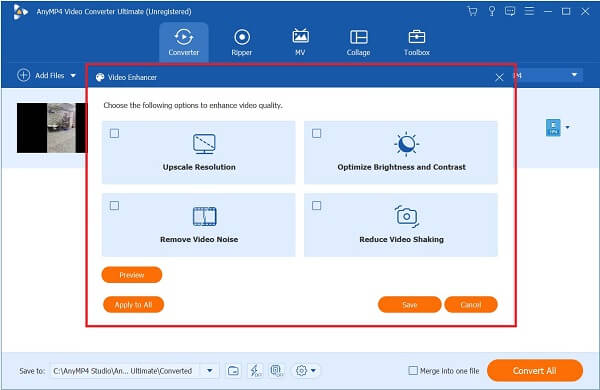Expand the Save to path dropdown
This screenshot has height=390, width=600.
pyautogui.click(x=210, y=371)
